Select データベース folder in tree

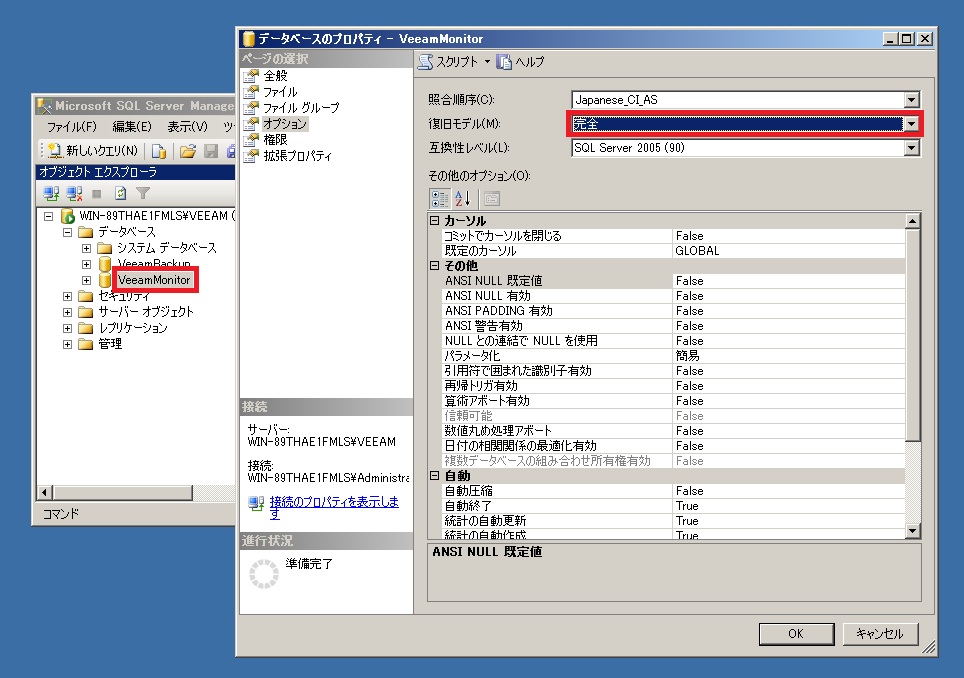point(127,232)
